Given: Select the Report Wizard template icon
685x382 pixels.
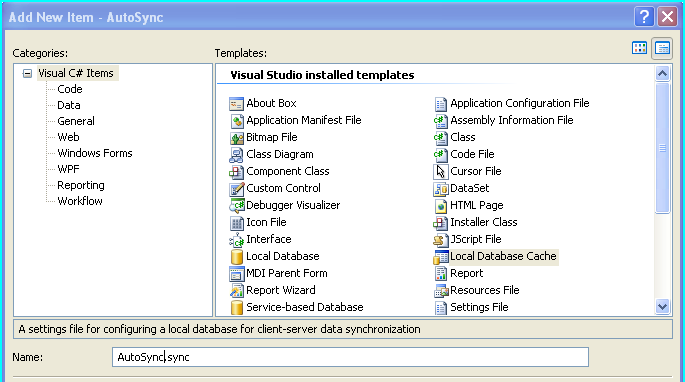Looking at the screenshot, I should 236,291.
